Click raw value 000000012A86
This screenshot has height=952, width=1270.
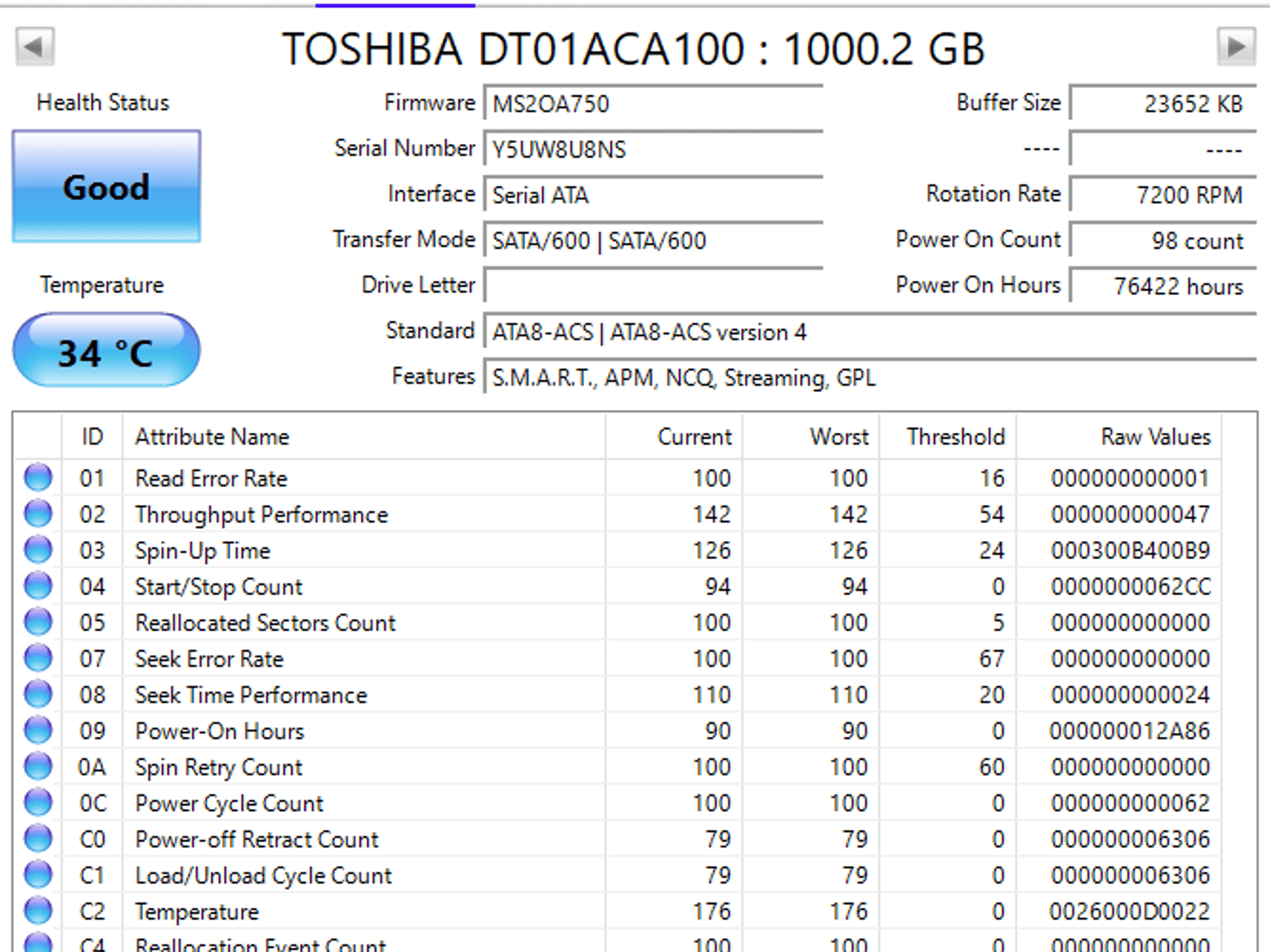click(x=1130, y=731)
